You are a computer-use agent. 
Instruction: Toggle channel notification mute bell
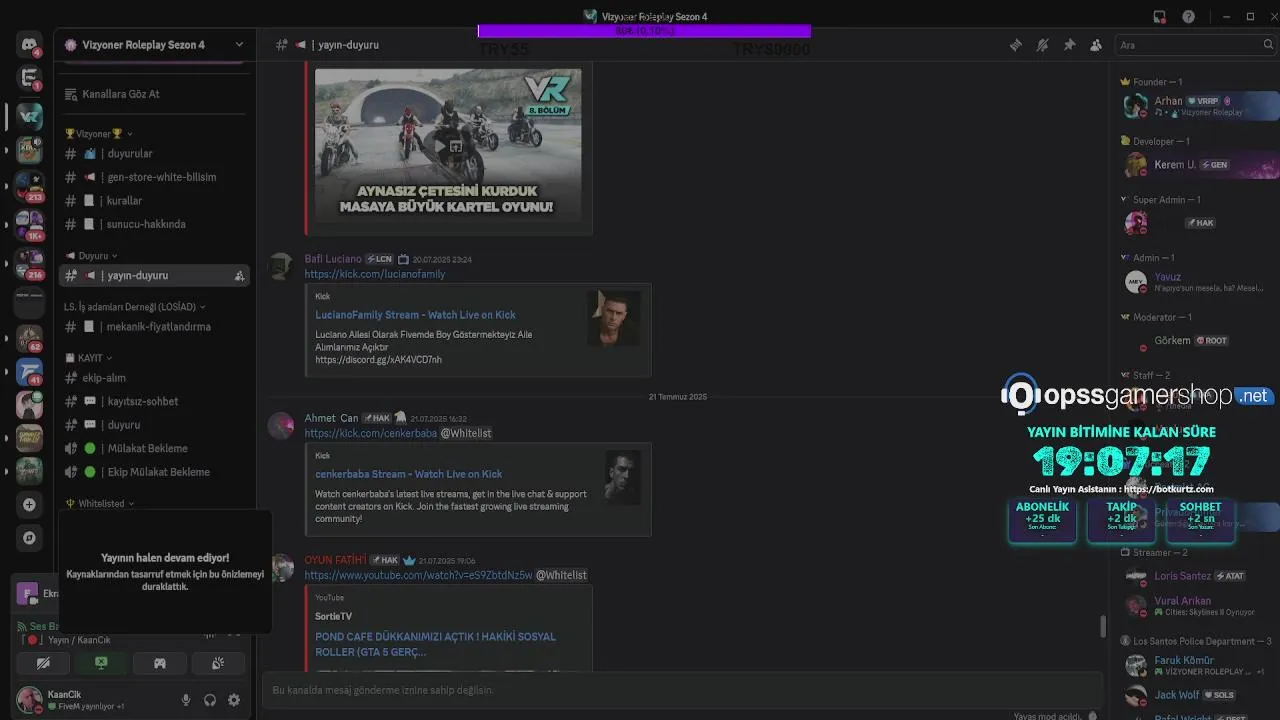pos(1043,45)
